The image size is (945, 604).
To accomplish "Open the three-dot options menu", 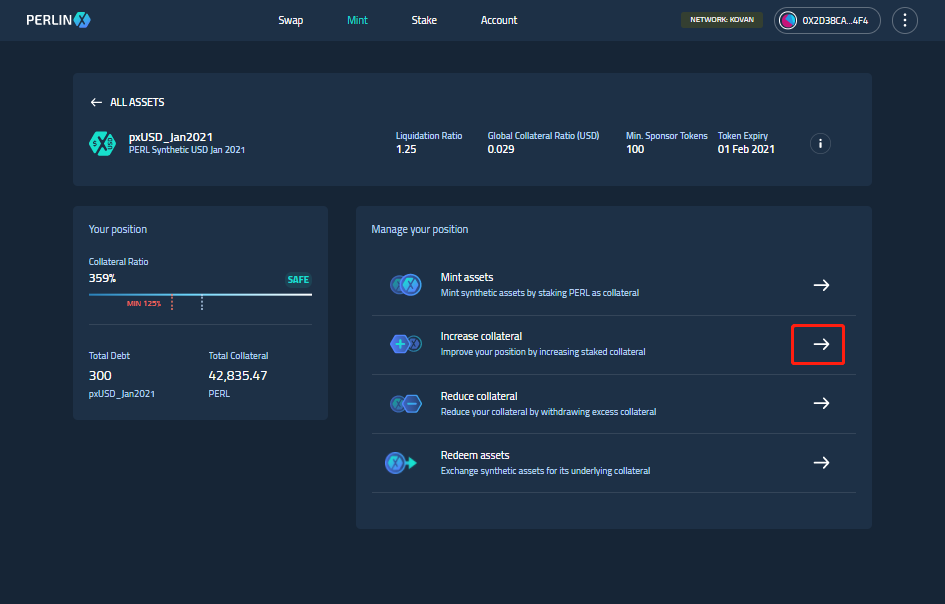I will pyautogui.click(x=904, y=20).
